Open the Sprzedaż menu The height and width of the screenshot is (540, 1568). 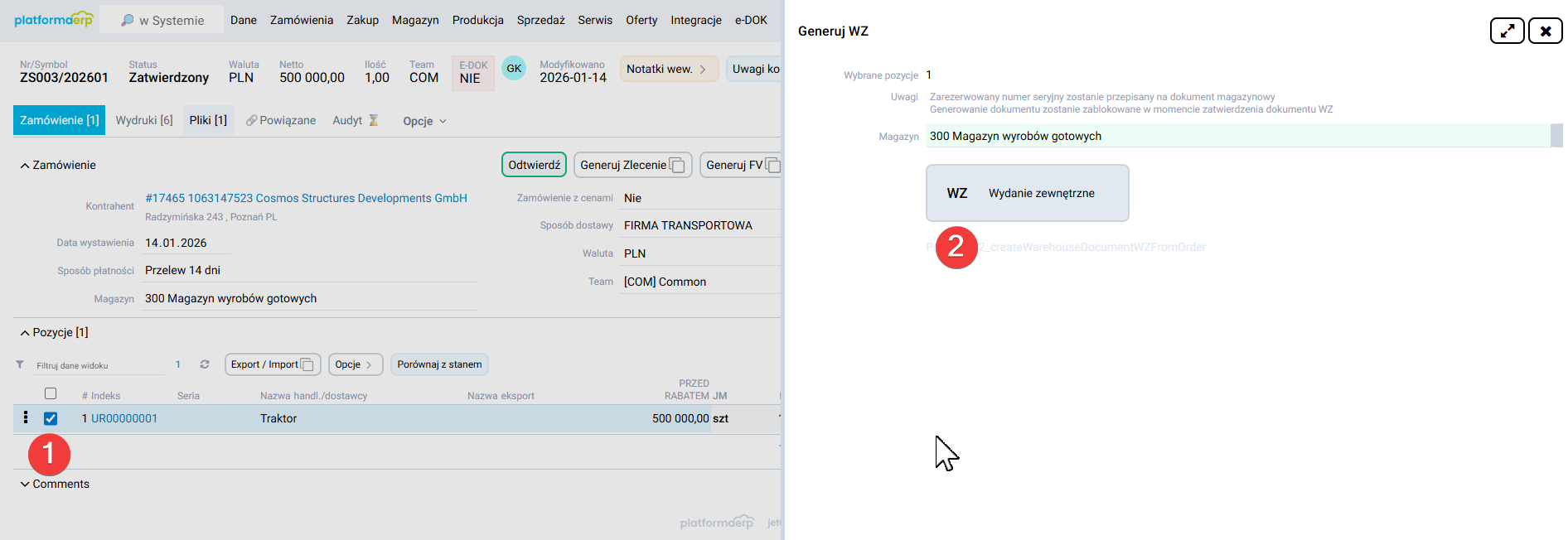point(541,20)
